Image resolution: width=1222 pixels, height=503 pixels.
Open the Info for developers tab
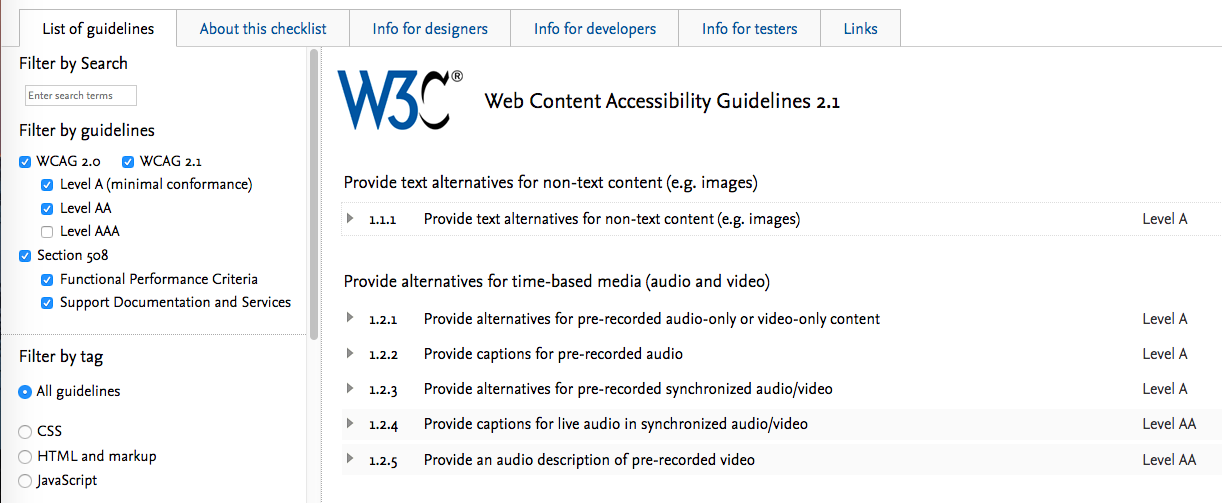[595, 29]
